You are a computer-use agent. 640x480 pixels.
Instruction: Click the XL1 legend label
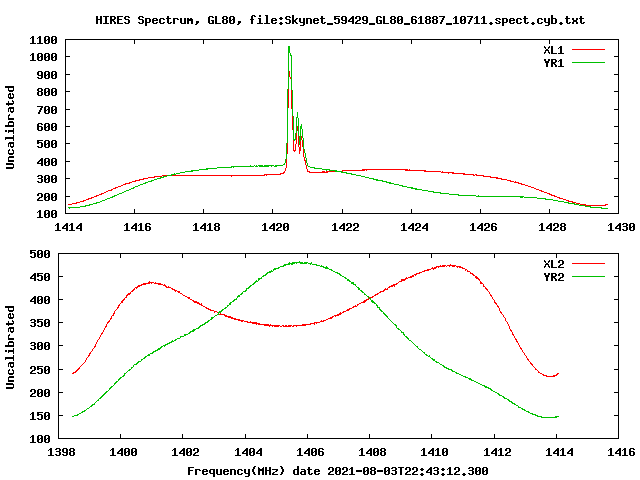pos(553,50)
